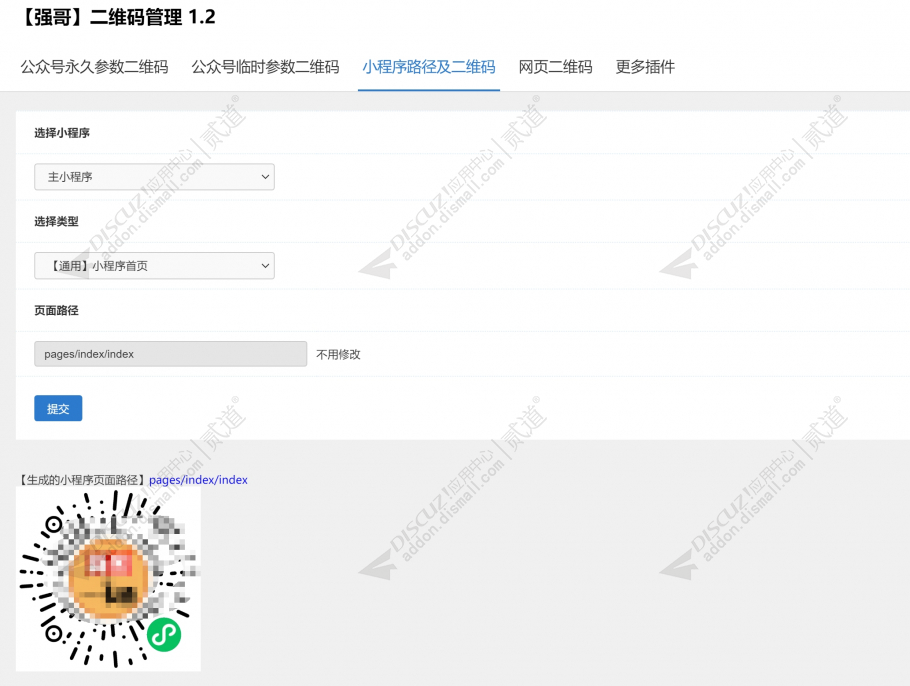Click the 选择类型 label

coord(56,222)
